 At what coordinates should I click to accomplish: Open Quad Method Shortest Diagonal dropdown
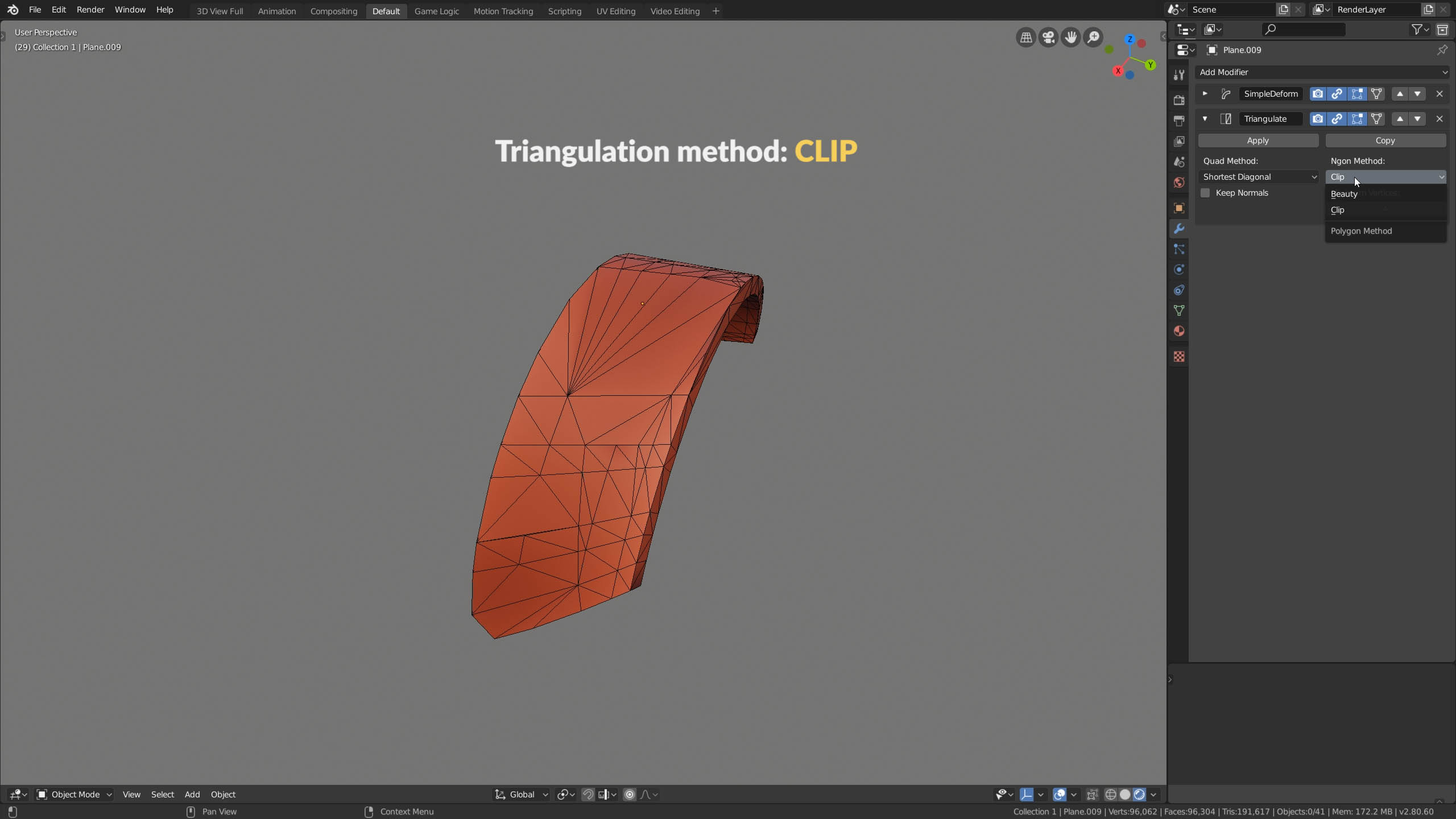click(1258, 177)
